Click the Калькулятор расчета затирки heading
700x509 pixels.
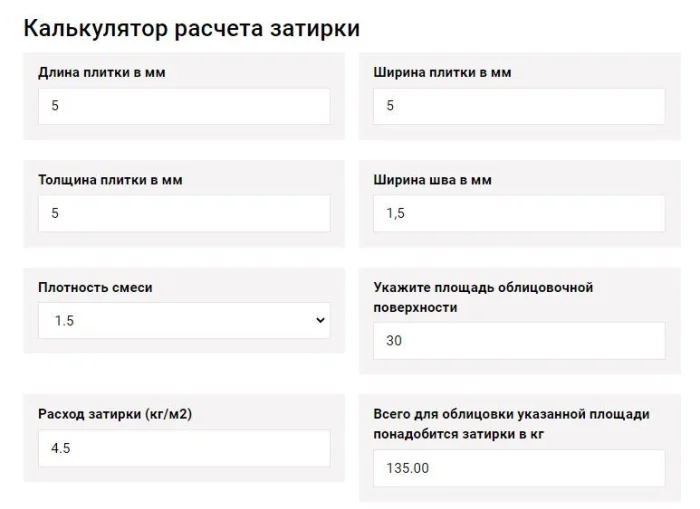191,28
